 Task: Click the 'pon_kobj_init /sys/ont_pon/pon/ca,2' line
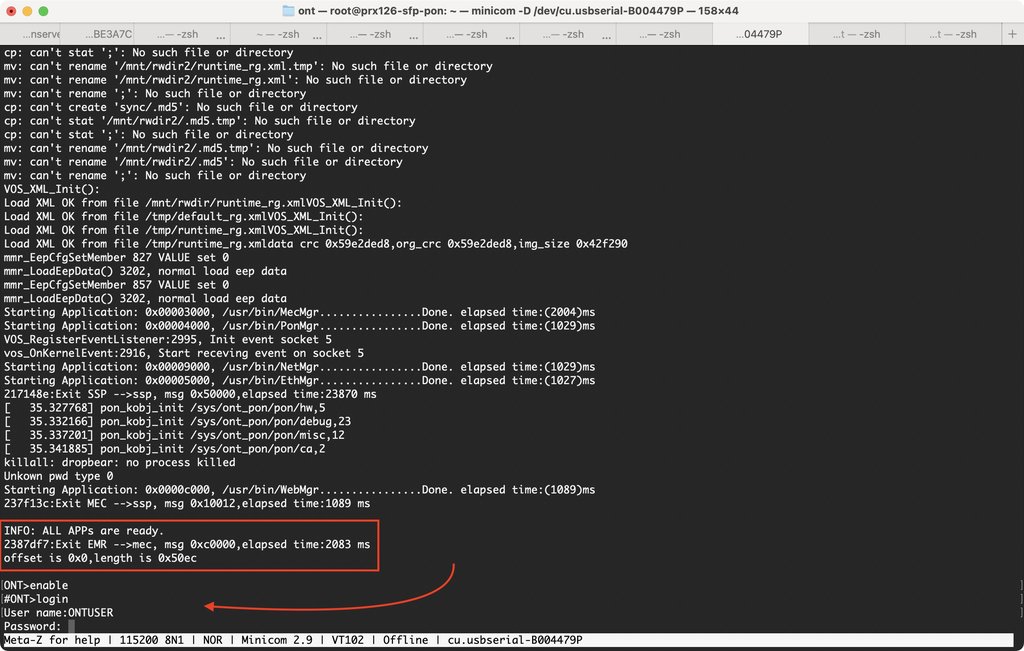coord(165,449)
